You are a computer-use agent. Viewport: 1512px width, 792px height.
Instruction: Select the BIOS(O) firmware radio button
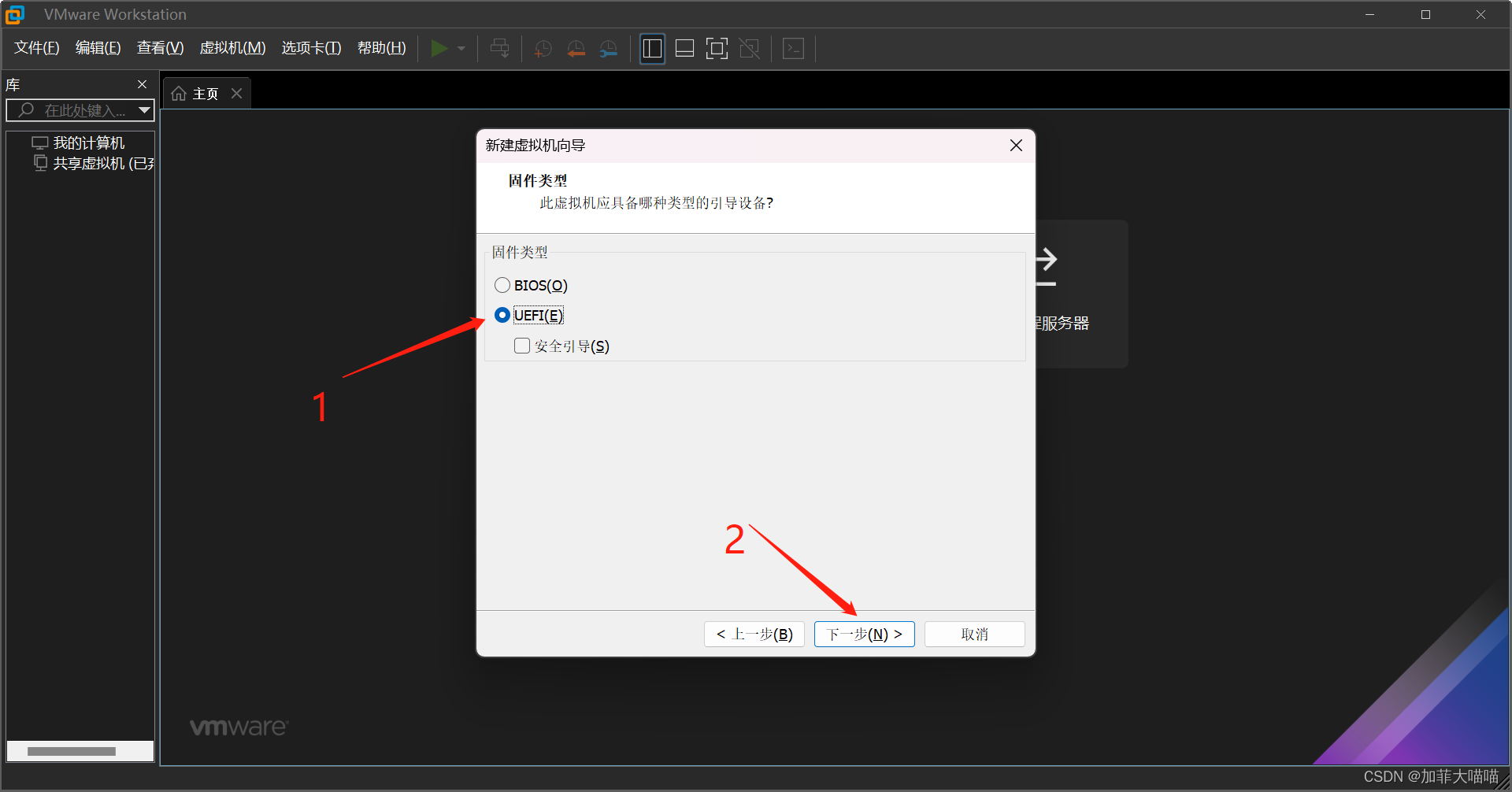[502, 285]
